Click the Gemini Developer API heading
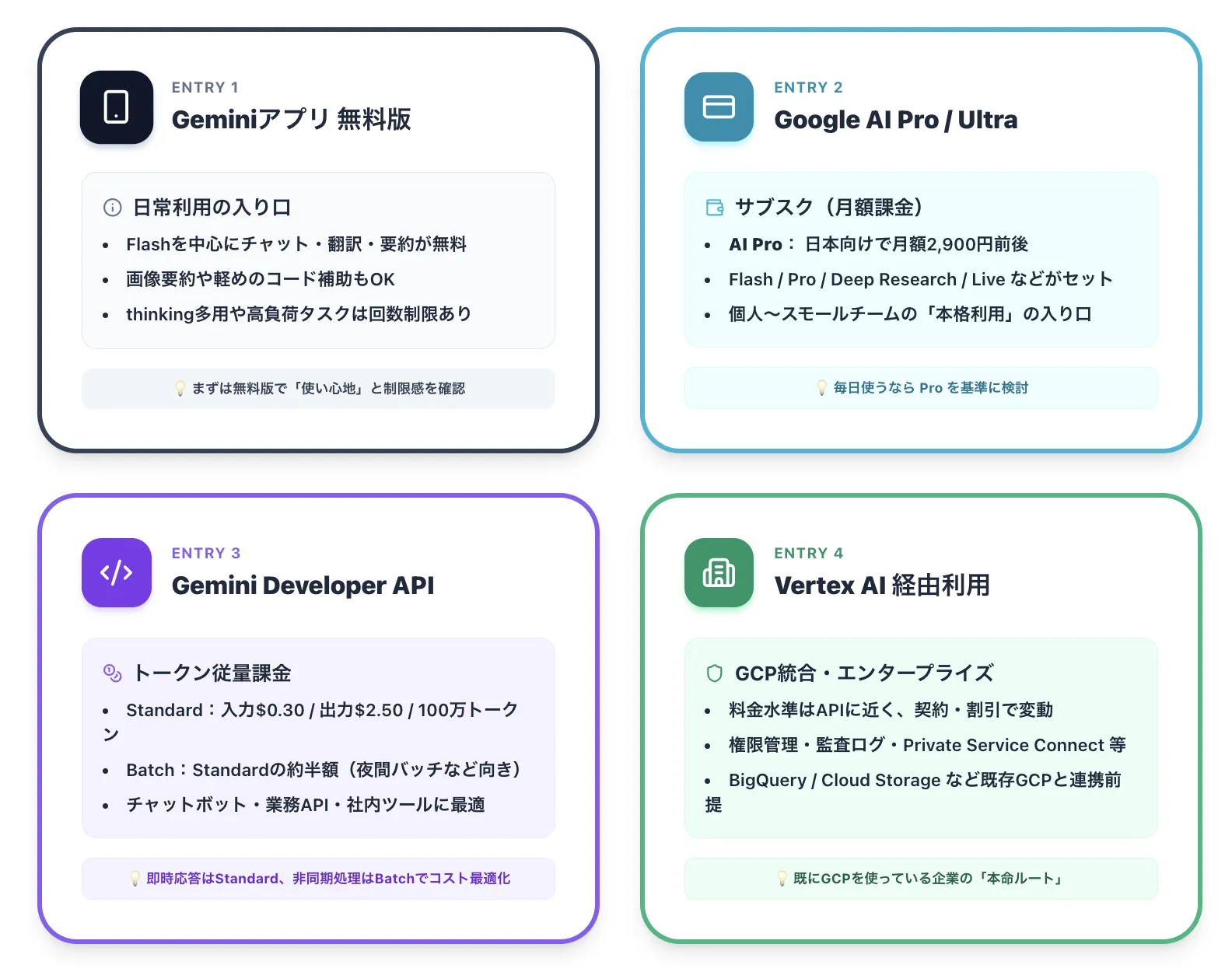The width and height of the screenshot is (1232, 972). click(x=303, y=586)
